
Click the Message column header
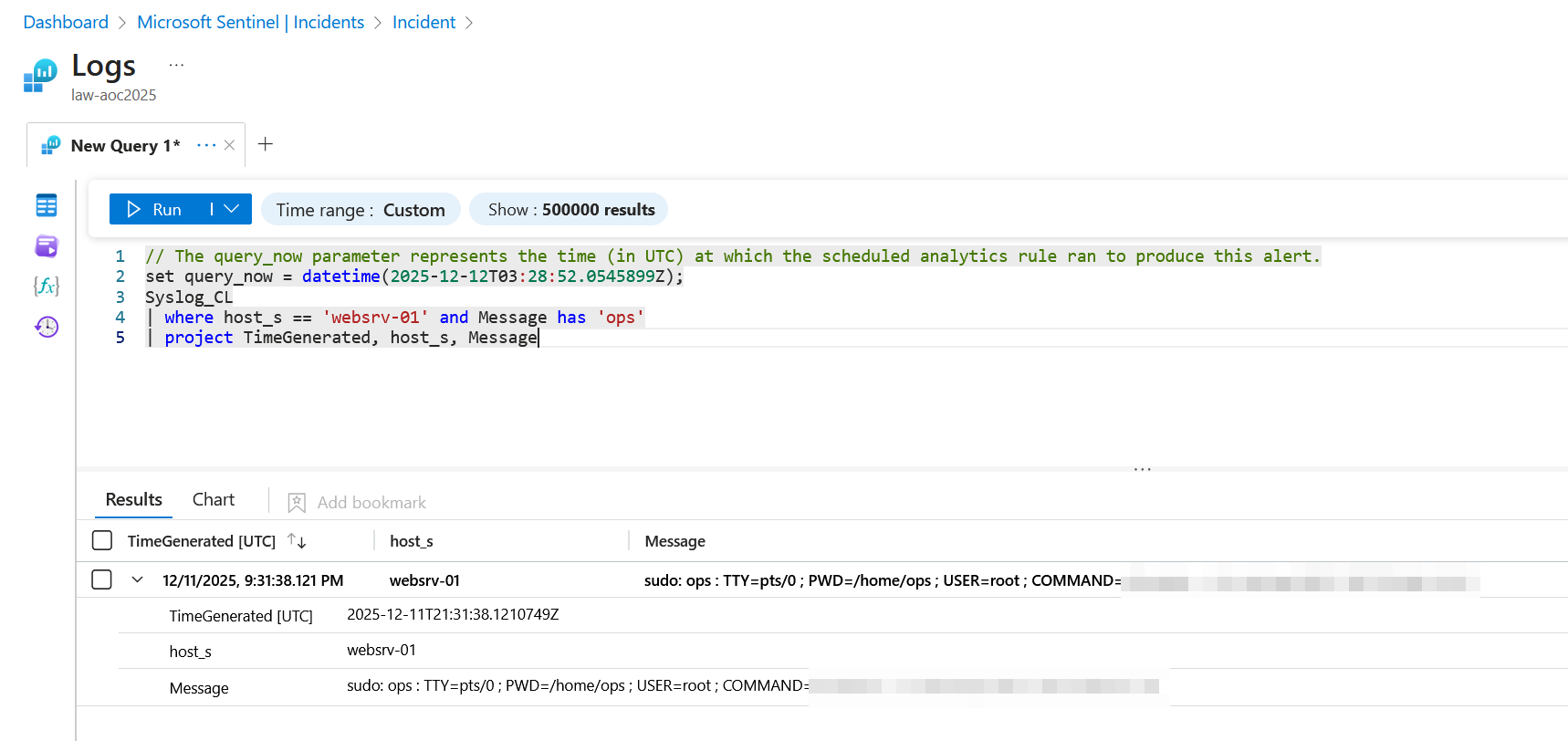click(x=674, y=541)
